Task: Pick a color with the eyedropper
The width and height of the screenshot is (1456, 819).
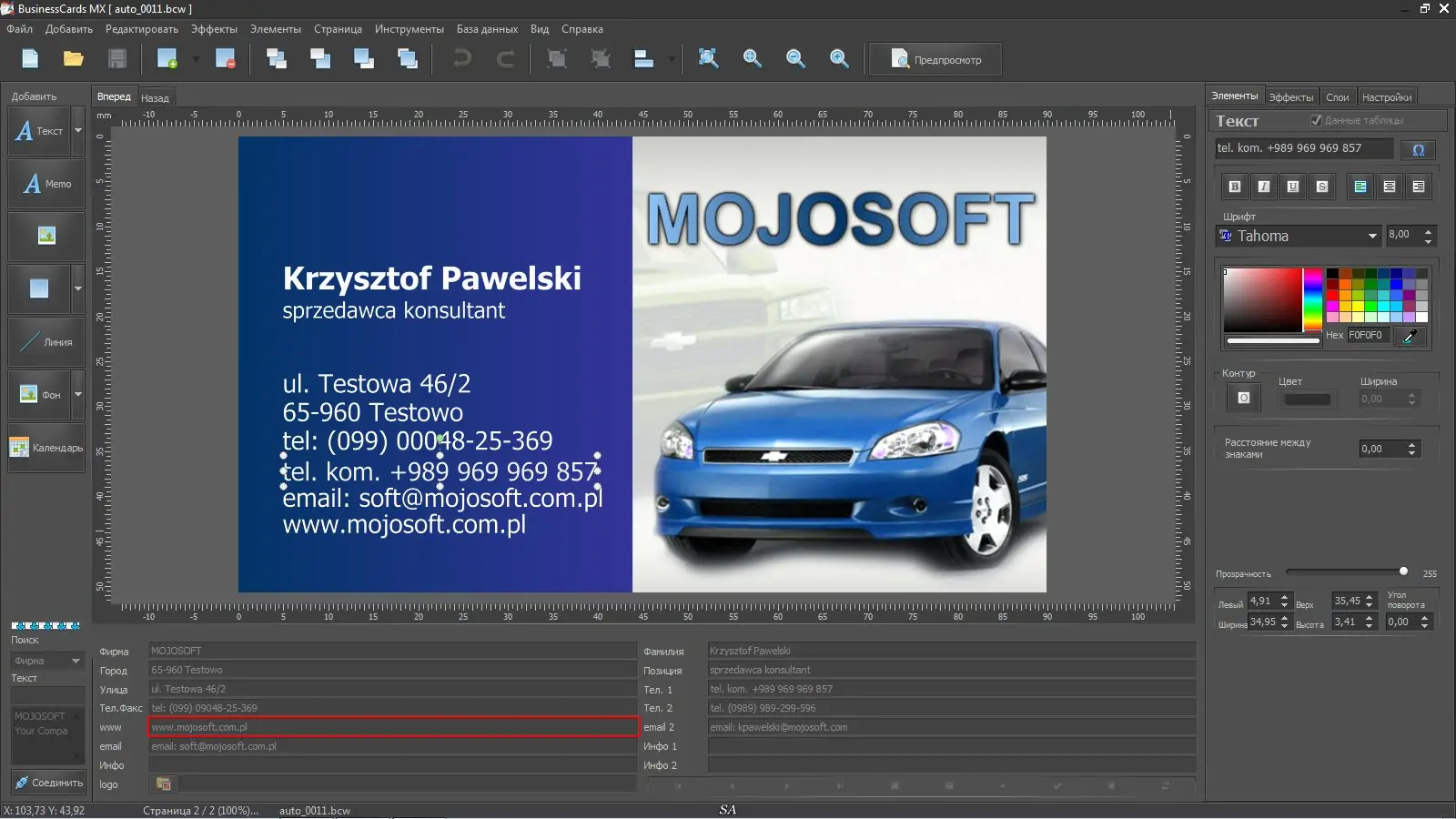Action: click(x=1410, y=336)
